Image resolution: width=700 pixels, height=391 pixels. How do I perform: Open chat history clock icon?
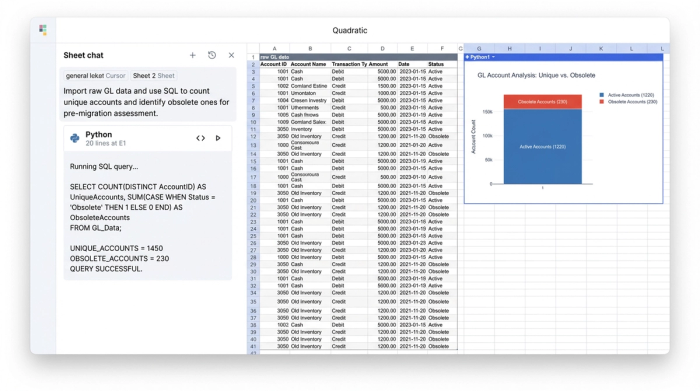(x=212, y=55)
